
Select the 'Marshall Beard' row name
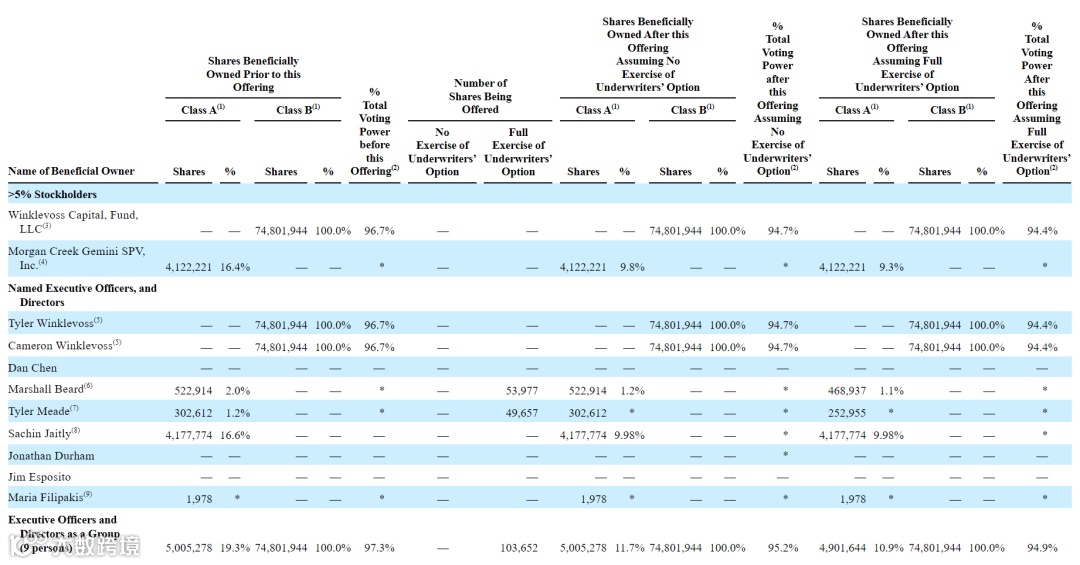pyautogui.click(x=50, y=389)
